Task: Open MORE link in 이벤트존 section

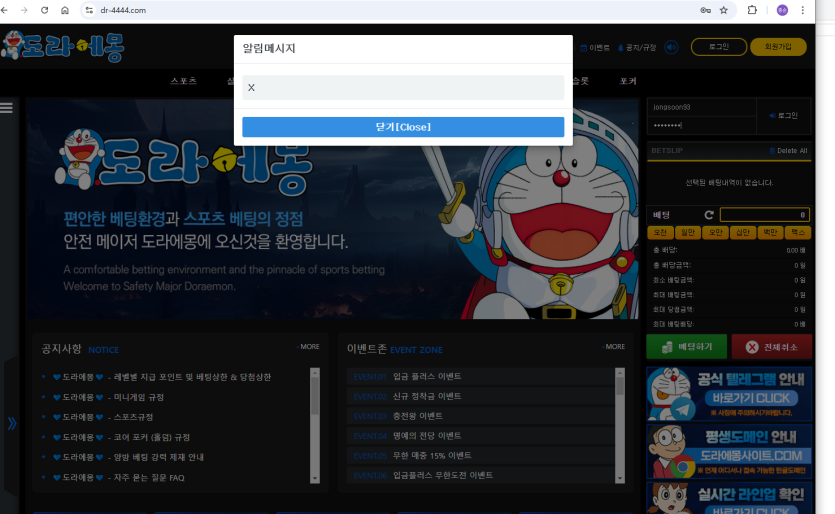Action: click(614, 347)
